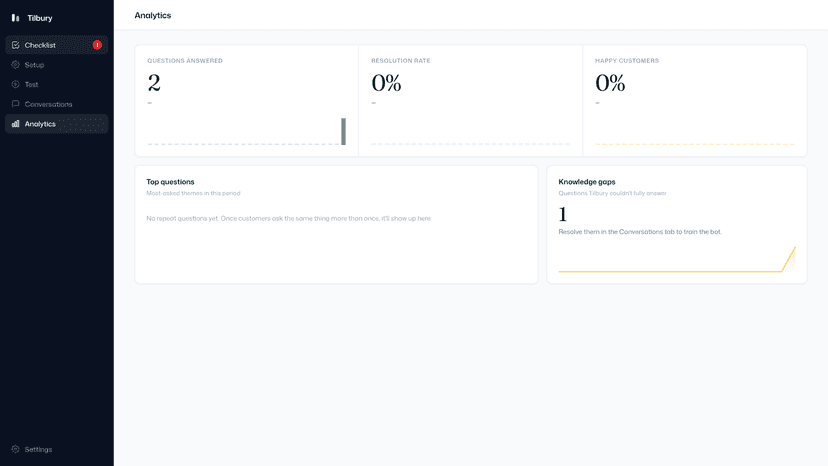Click the red alert badge on Checklist
Image resolution: width=828 pixels, height=466 pixels.
97,45
